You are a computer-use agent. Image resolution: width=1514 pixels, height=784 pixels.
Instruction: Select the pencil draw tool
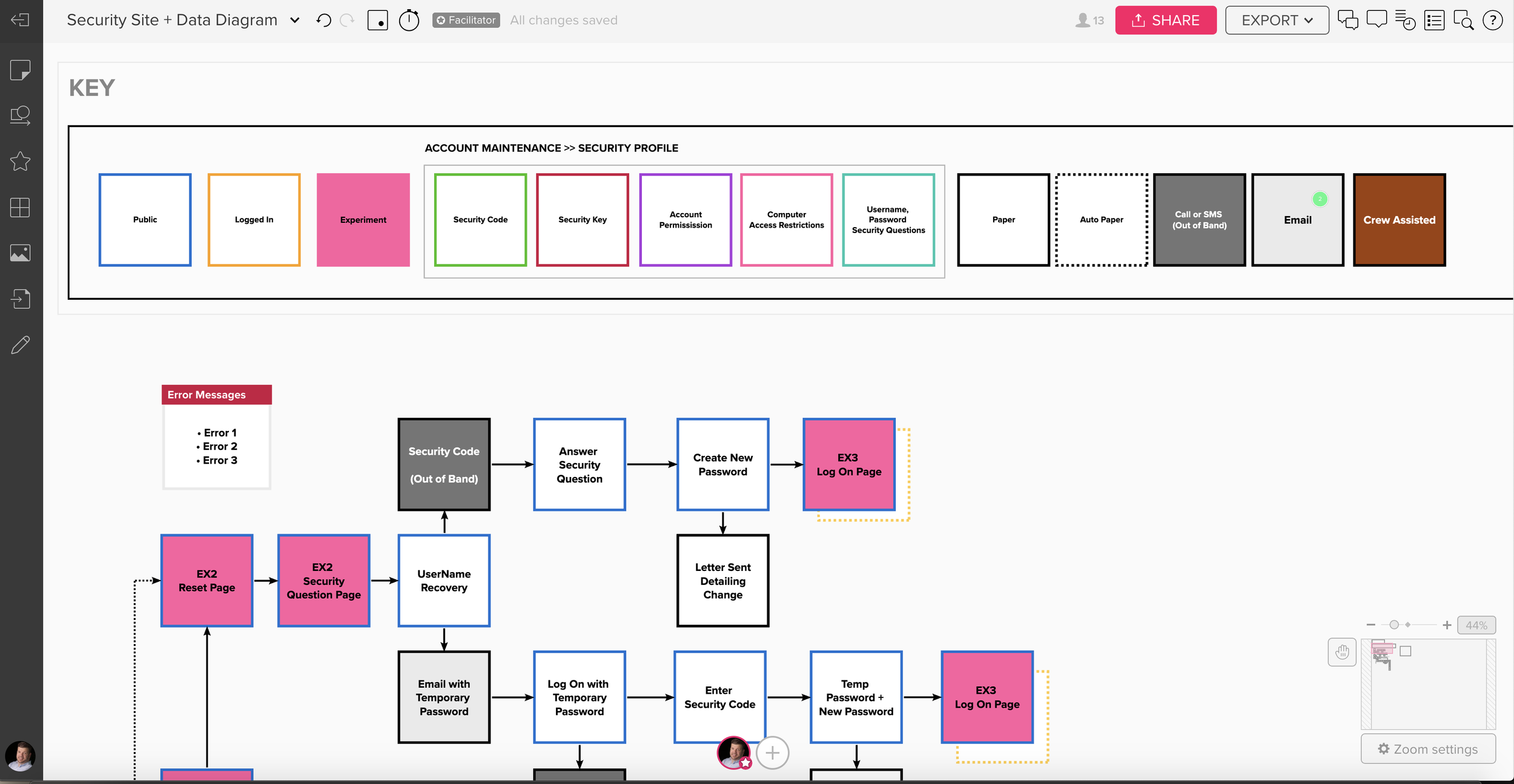(20, 345)
